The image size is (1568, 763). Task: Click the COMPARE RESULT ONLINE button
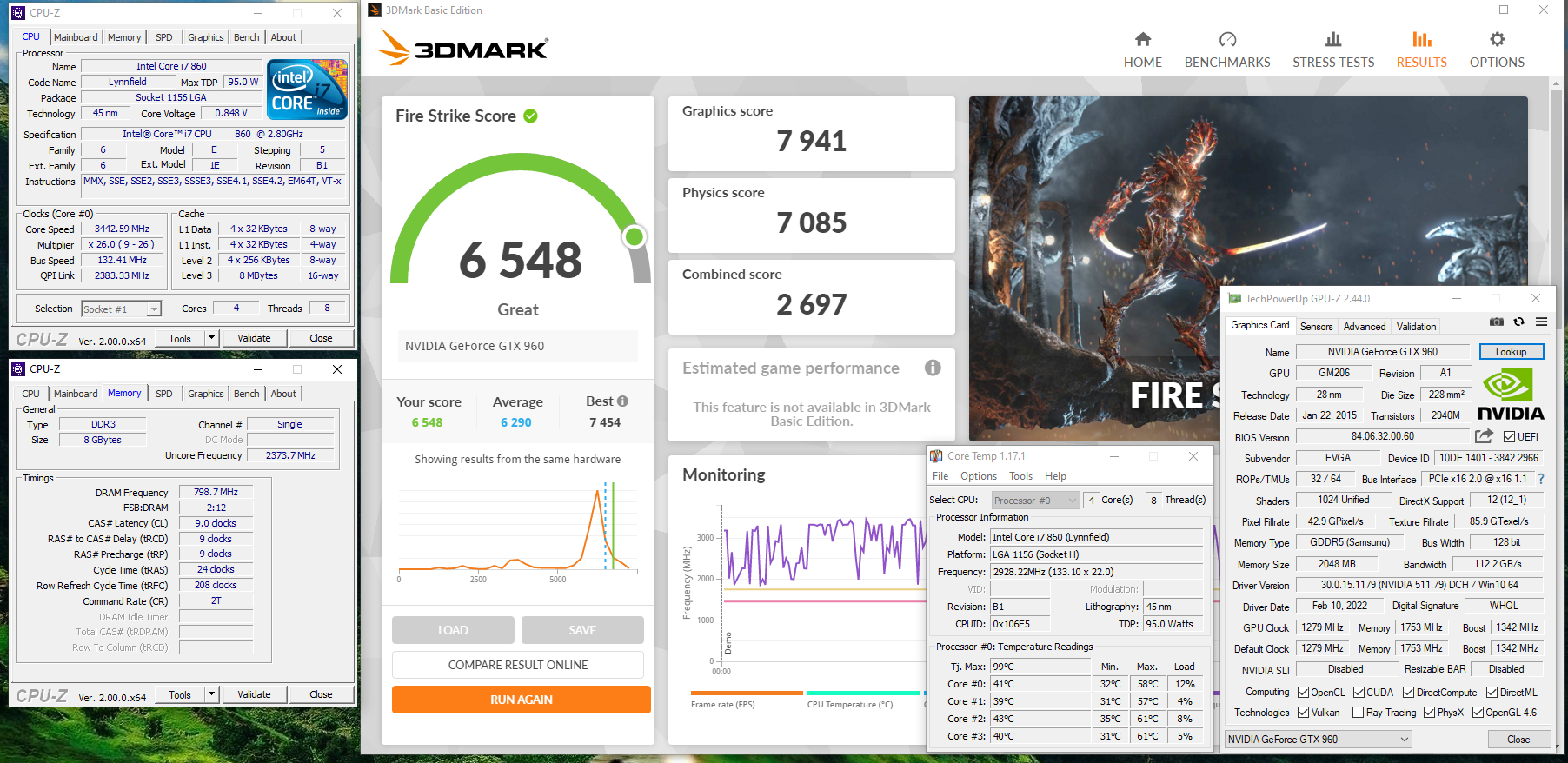518,665
